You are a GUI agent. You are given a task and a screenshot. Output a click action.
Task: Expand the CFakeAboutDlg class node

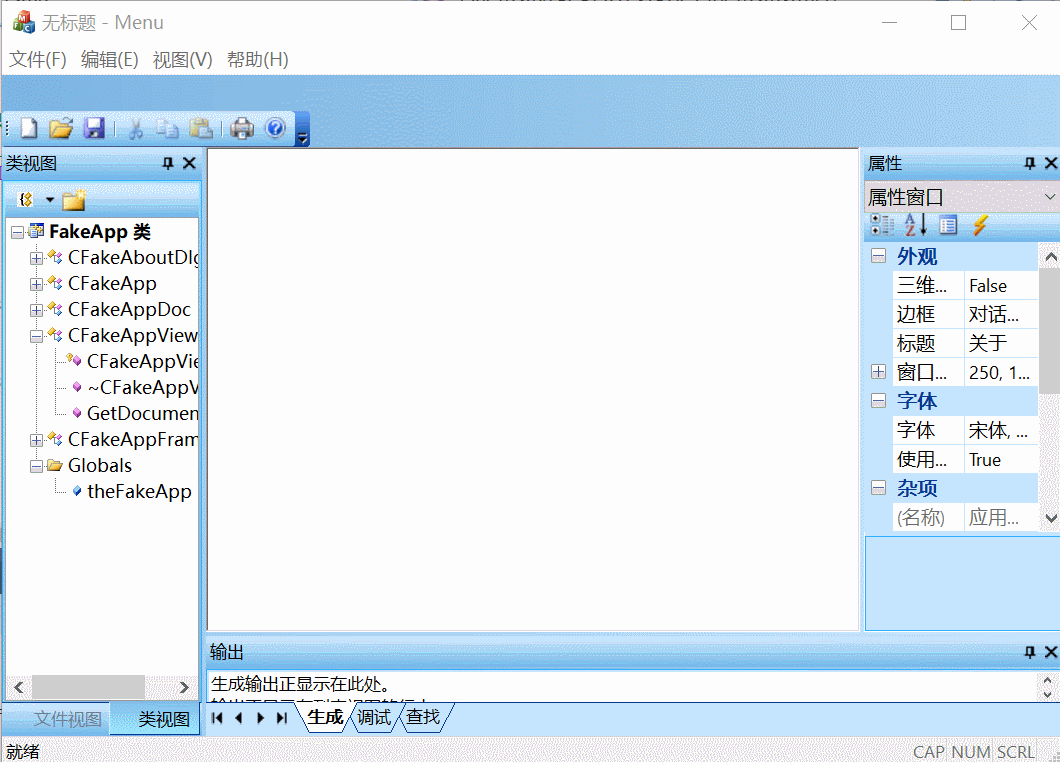tap(37, 258)
